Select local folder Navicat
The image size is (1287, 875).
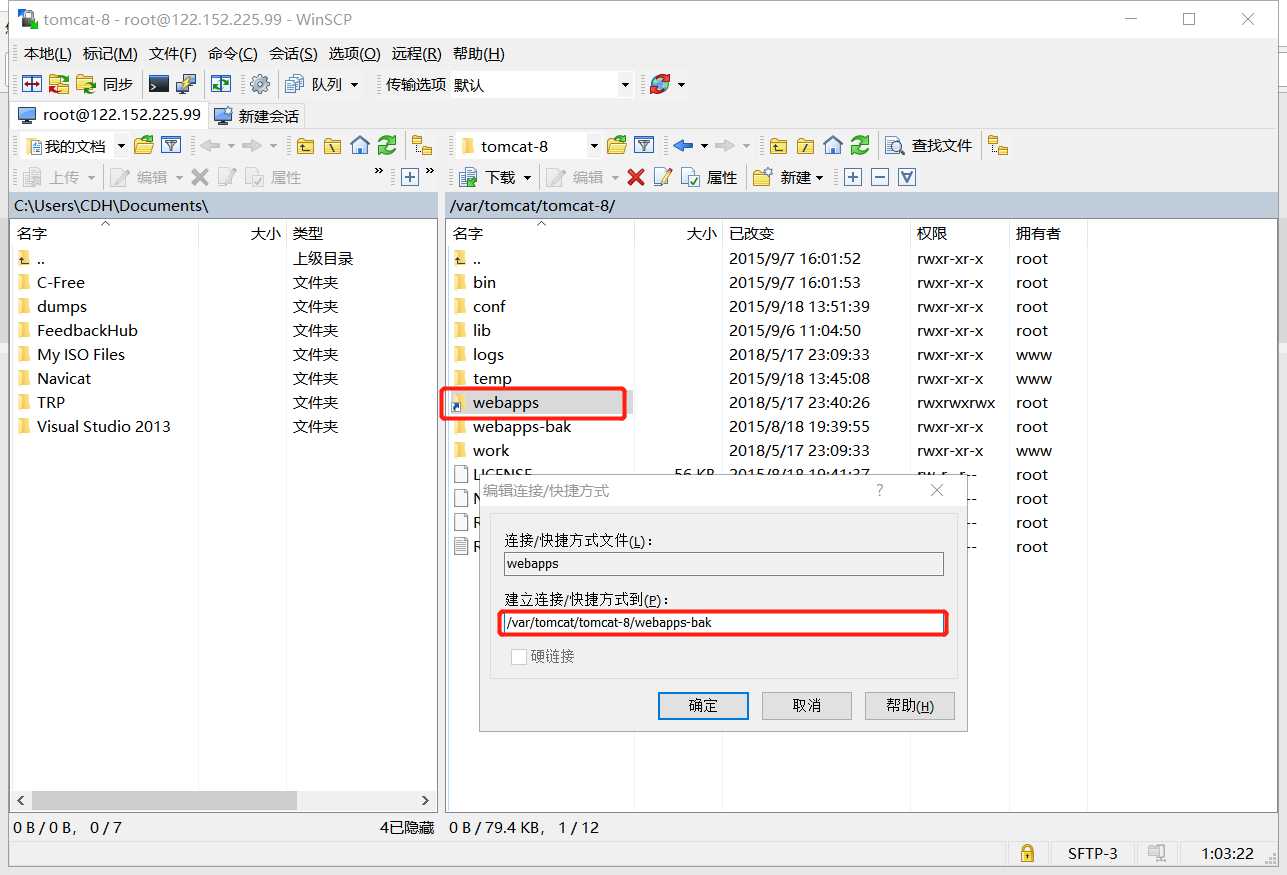[64, 379]
